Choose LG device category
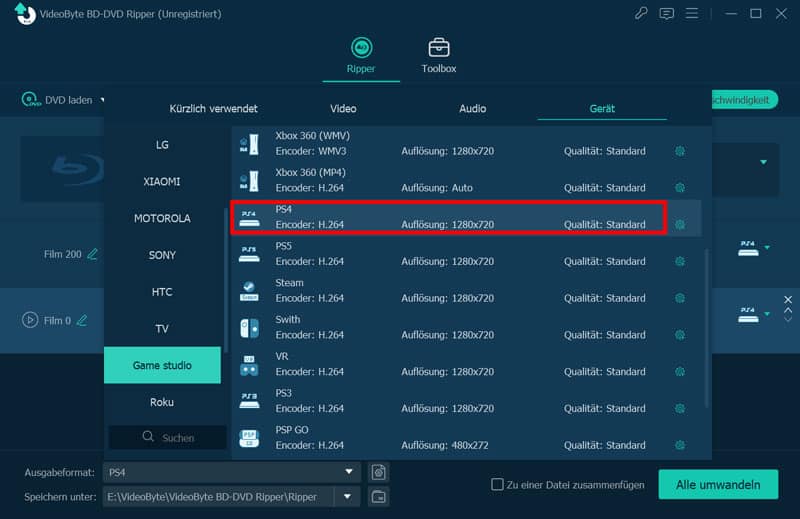Viewport: 800px width, 519px height. coord(162,145)
